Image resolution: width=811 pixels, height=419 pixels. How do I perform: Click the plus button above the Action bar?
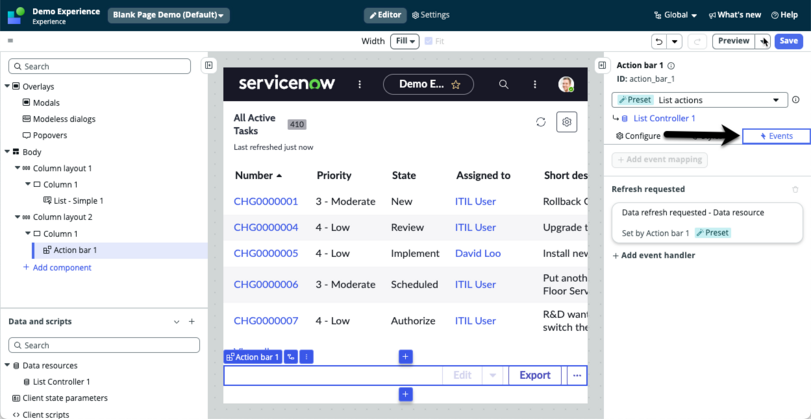coord(406,356)
